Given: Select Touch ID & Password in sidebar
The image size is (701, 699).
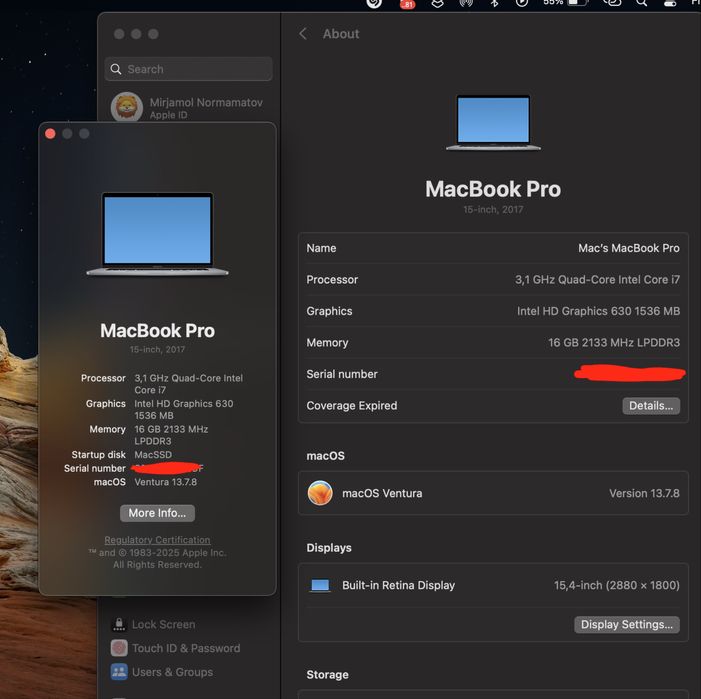Looking at the screenshot, I should pos(186,648).
